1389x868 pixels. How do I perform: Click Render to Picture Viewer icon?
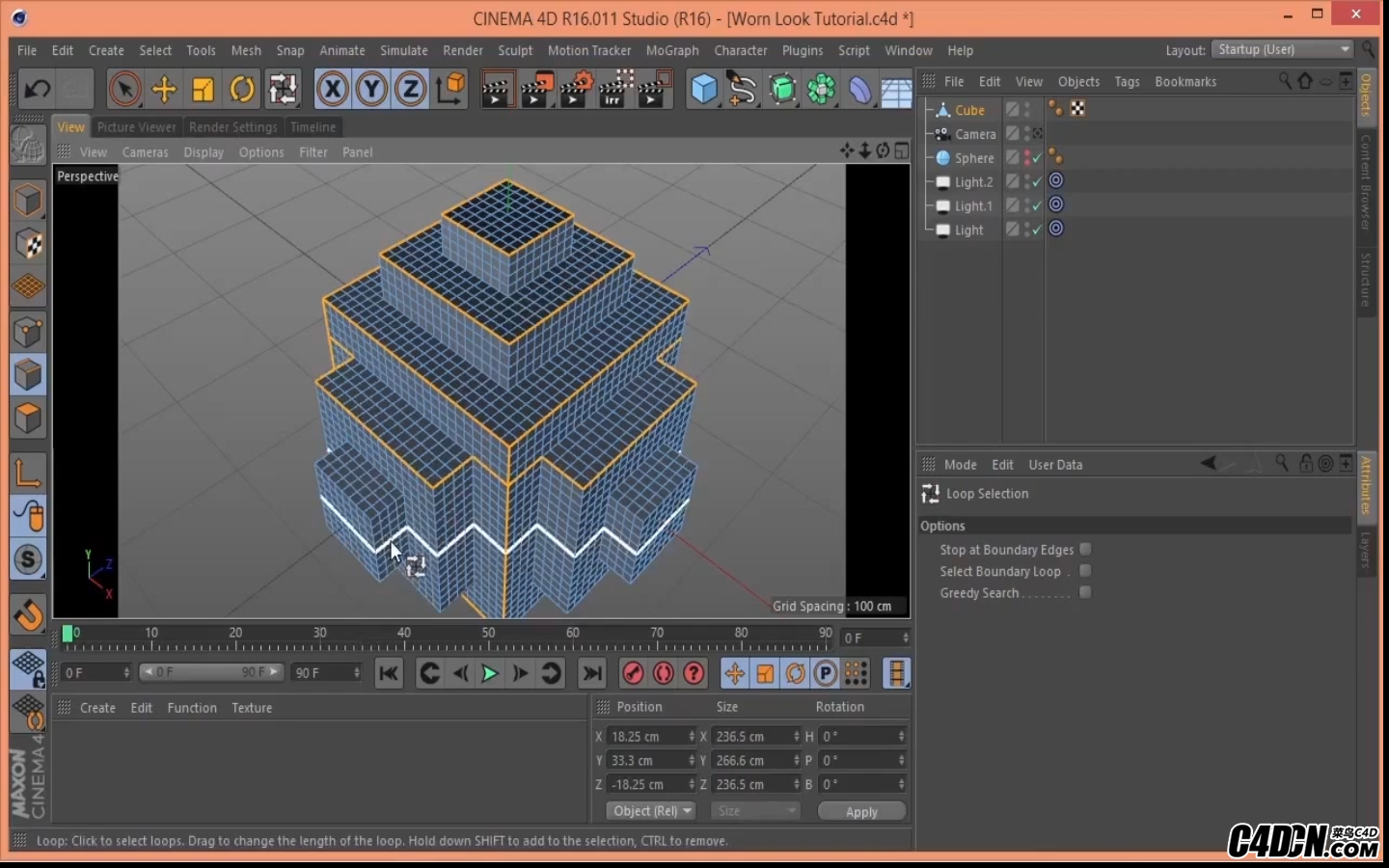click(536, 90)
